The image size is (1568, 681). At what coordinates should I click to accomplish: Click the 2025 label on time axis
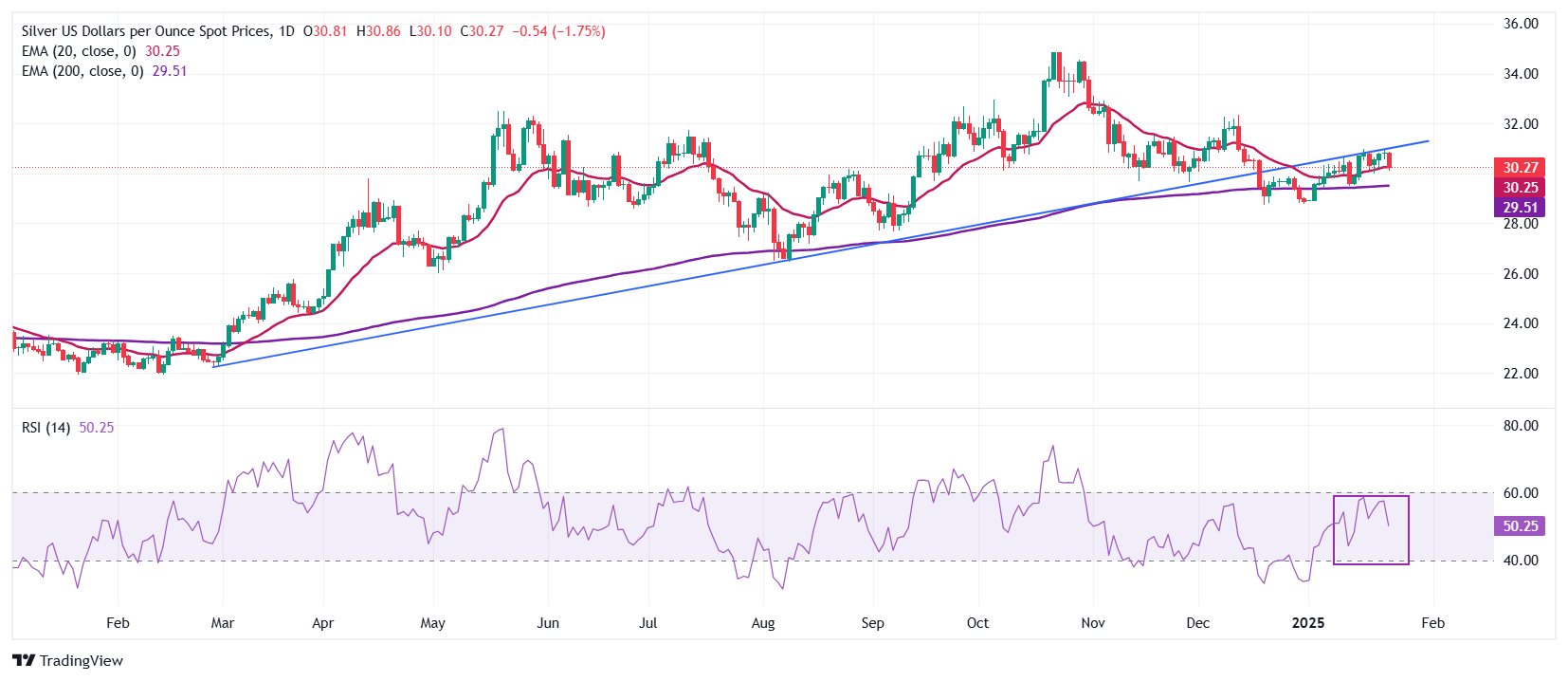point(1308,623)
